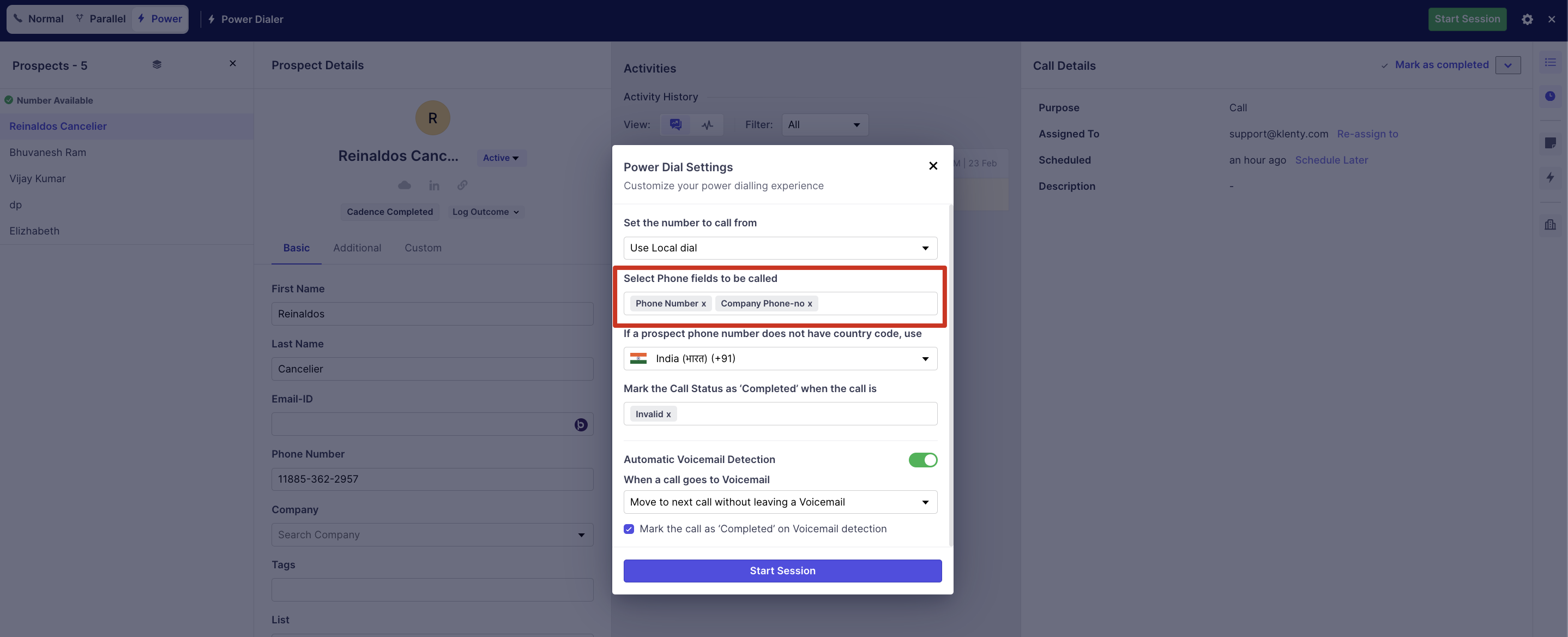Open the company building icon in right sidebar
1568x637 pixels.
pyautogui.click(x=1550, y=225)
